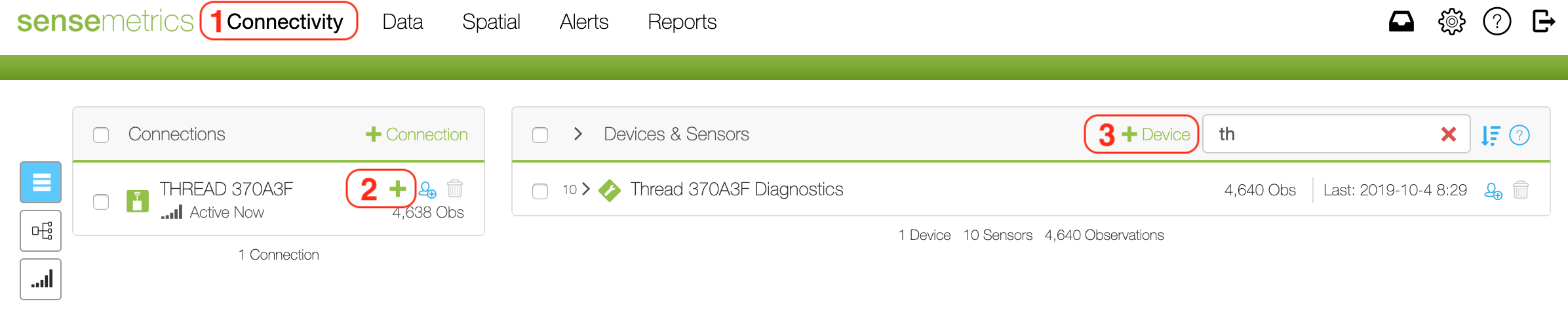Check the Connections select-all checkbox
The image size is (1568, 316).
pyautogui.click(x=101, y=135)
